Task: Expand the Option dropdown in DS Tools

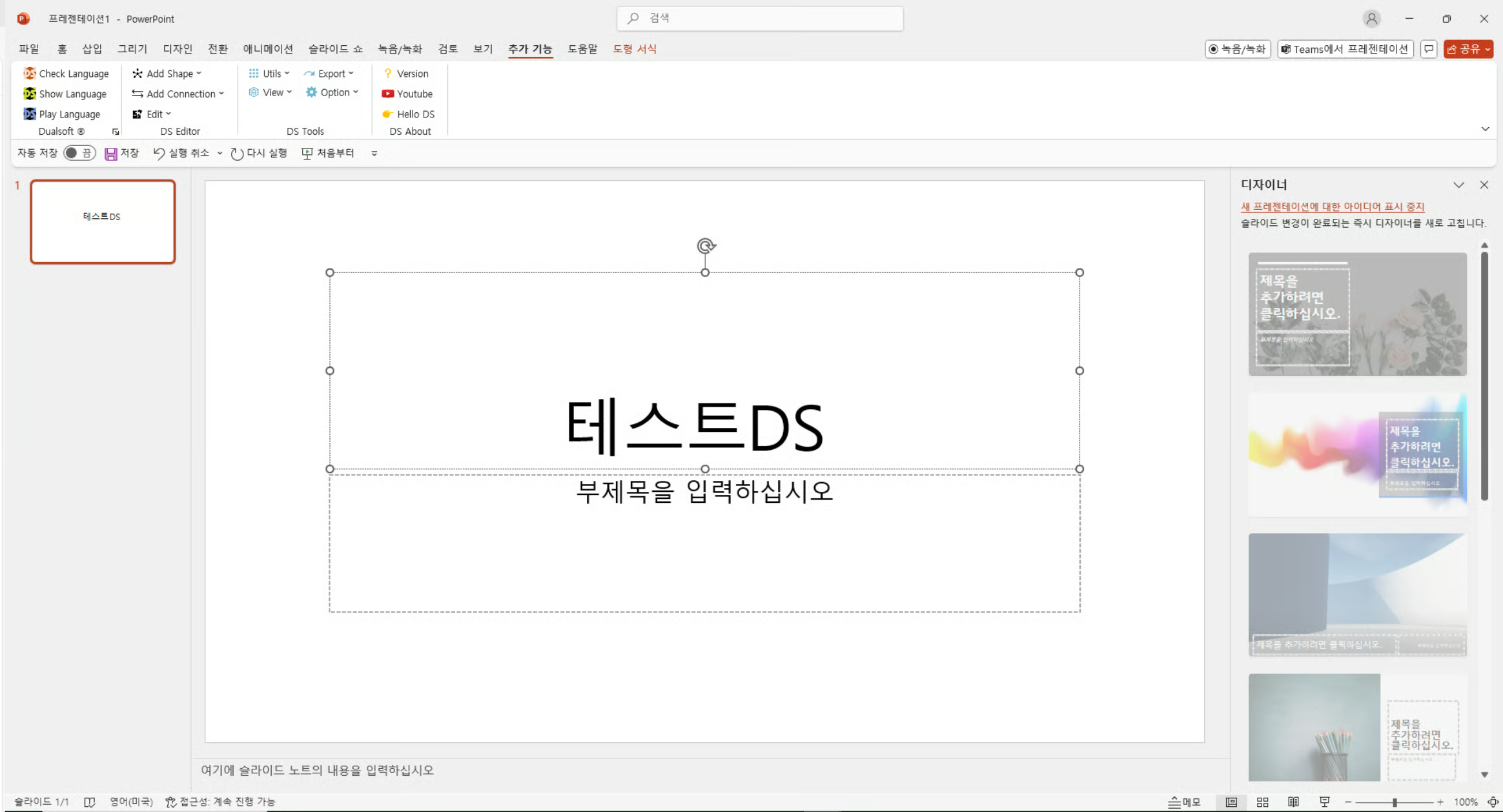Action: coord(333,92)
